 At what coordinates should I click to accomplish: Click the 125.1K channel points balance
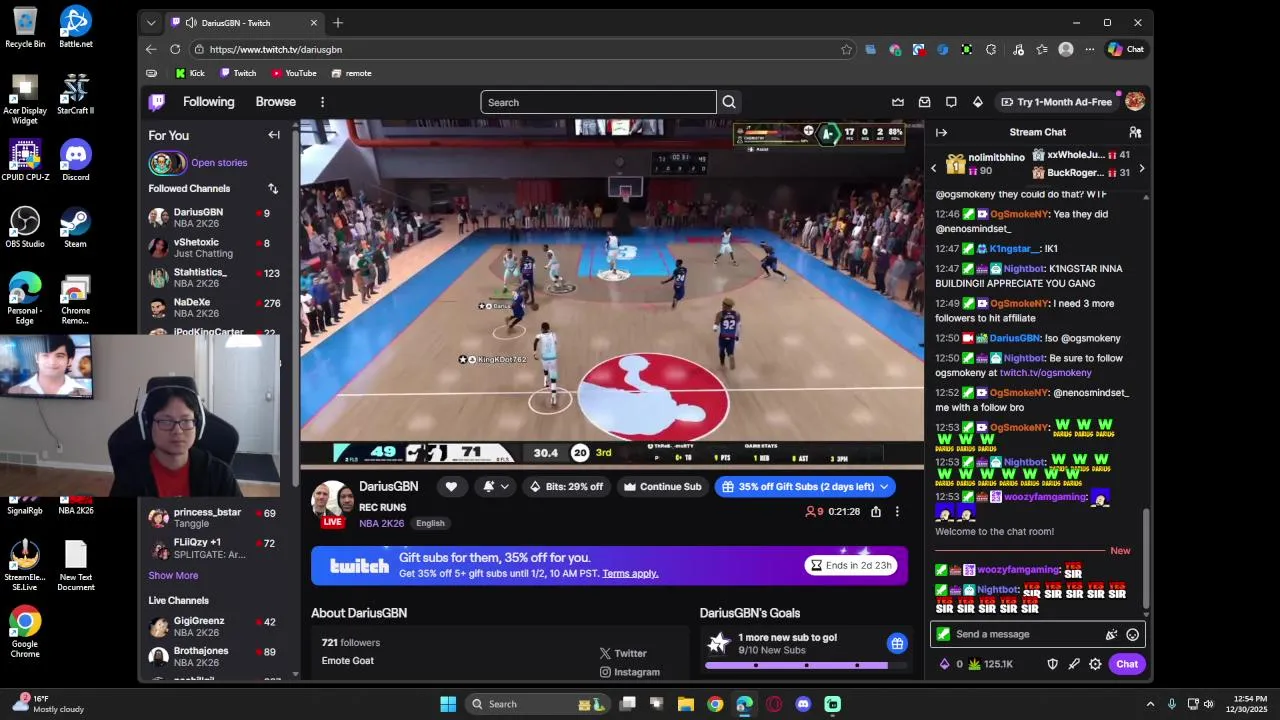tap(990, 664)
